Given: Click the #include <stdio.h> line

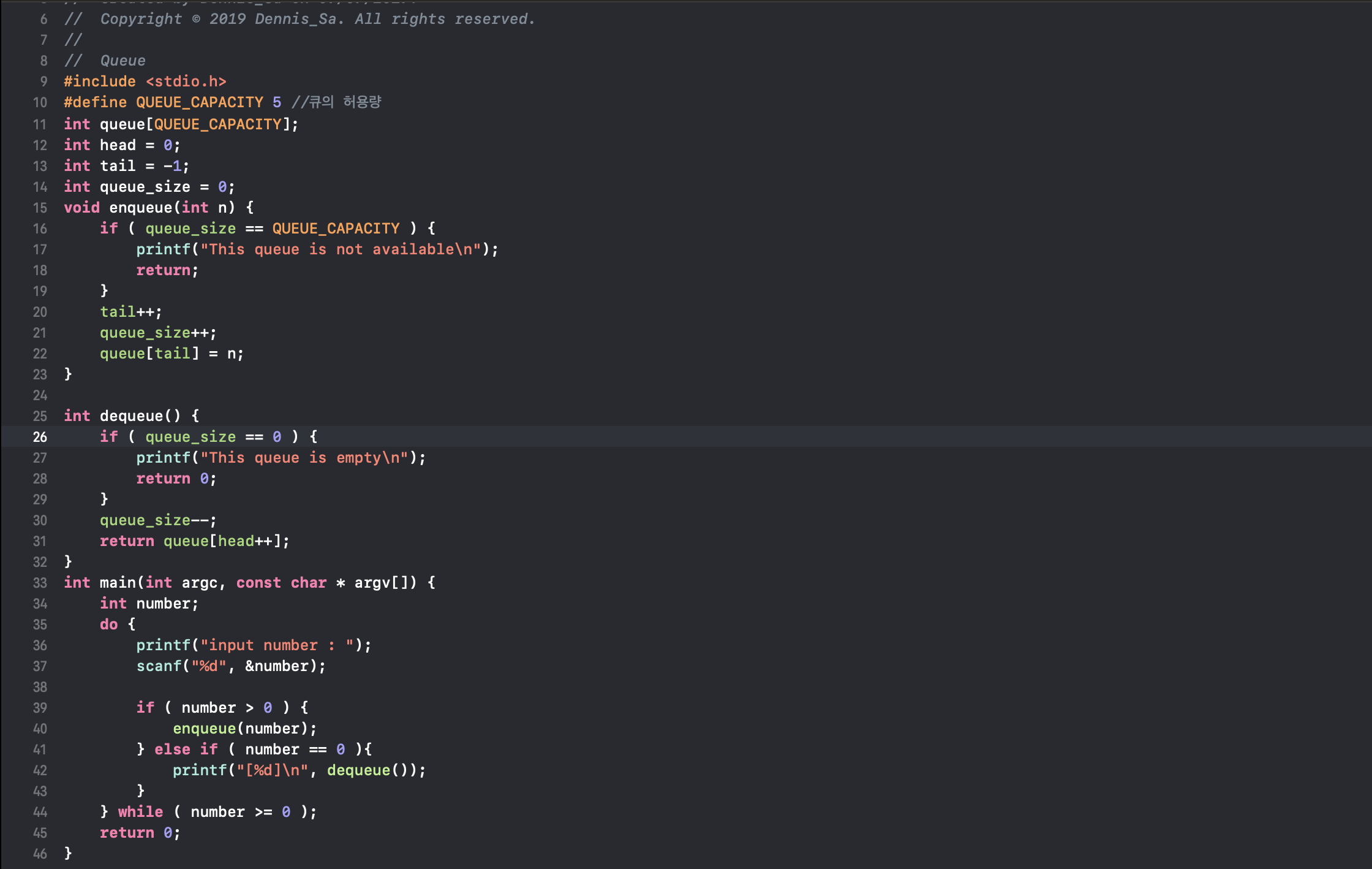Looking at the screenshot, I should (x=145, y=82).
